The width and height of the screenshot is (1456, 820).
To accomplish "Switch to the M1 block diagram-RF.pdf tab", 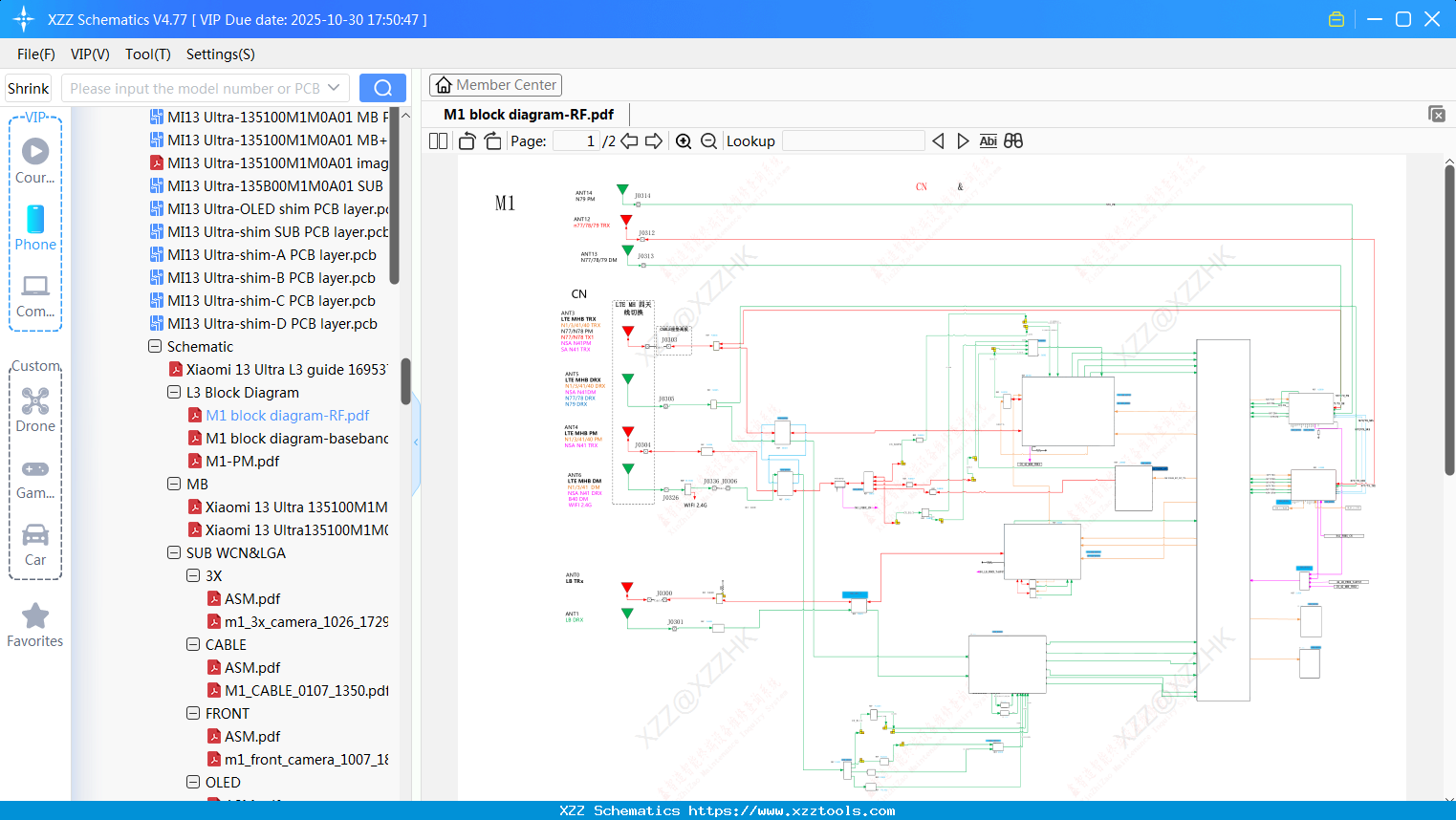I will point(527,114).
